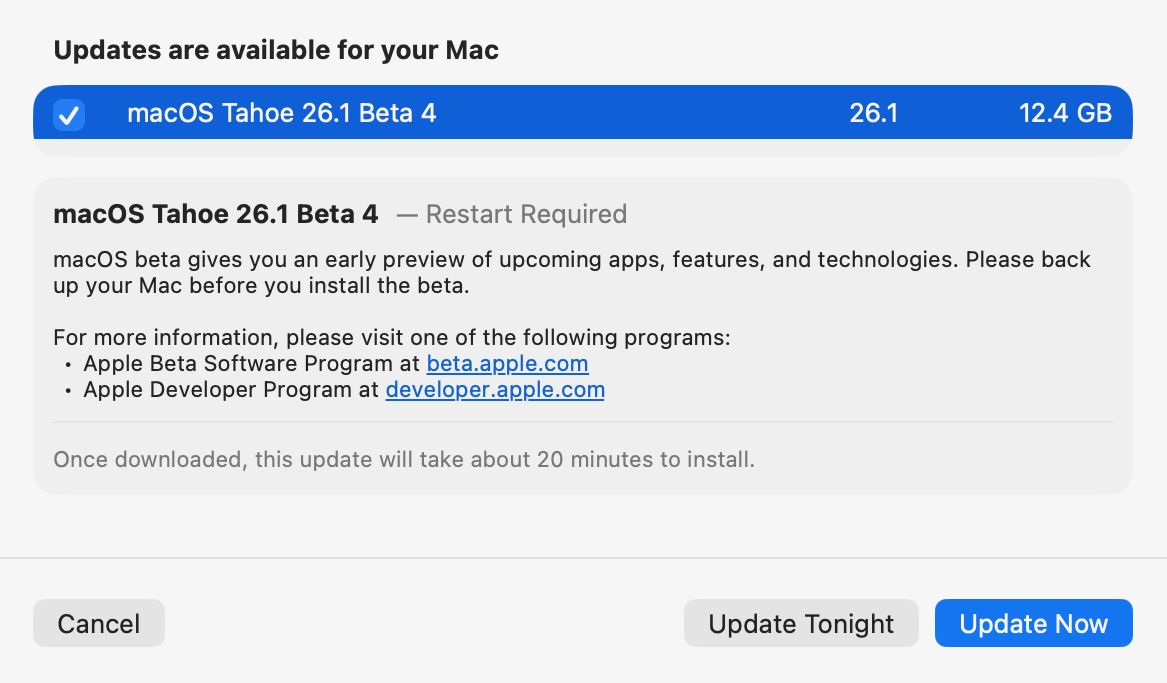Click the highlighted blue update banner
The image size is (1167, 683).
583,113
